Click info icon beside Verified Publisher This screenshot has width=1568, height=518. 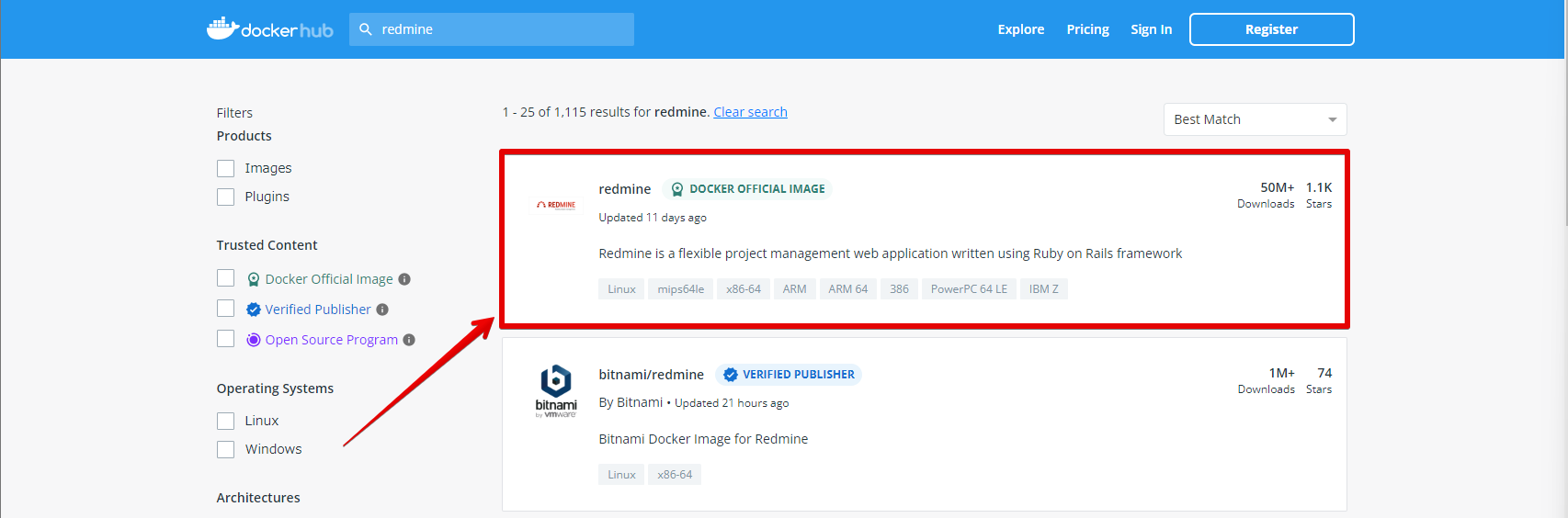(382, 310)
